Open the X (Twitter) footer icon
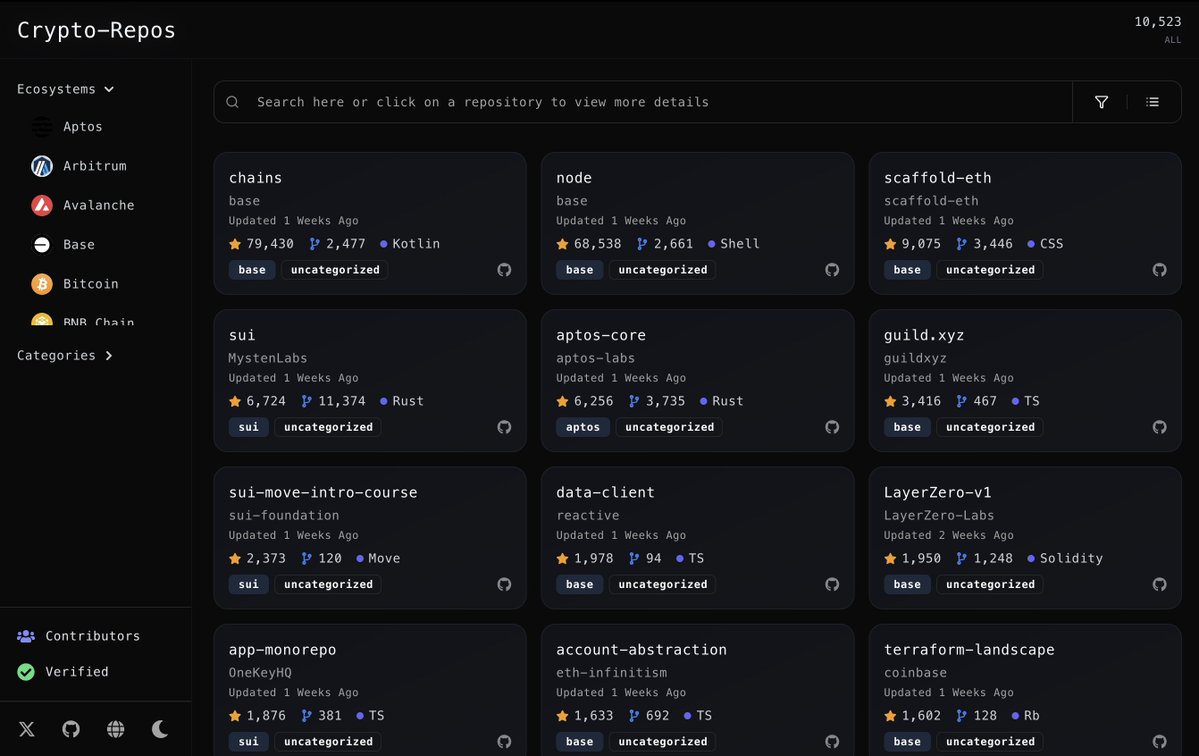 point(27,729)
